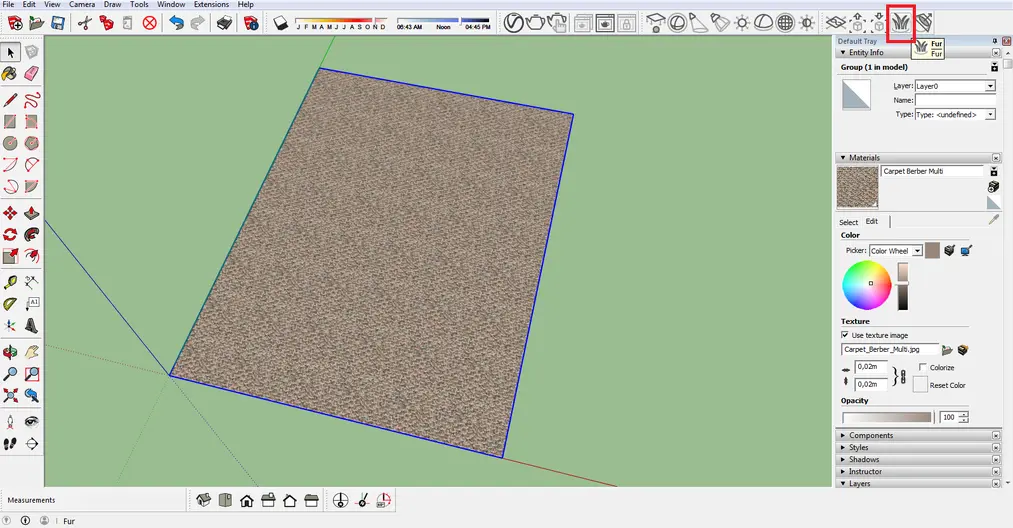Click the sample paint eyedropper

pos(994,220)
